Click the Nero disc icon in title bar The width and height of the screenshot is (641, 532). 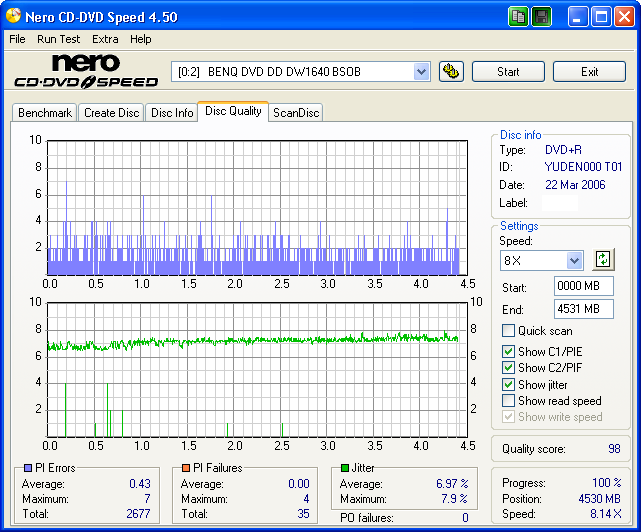(14, 16)
